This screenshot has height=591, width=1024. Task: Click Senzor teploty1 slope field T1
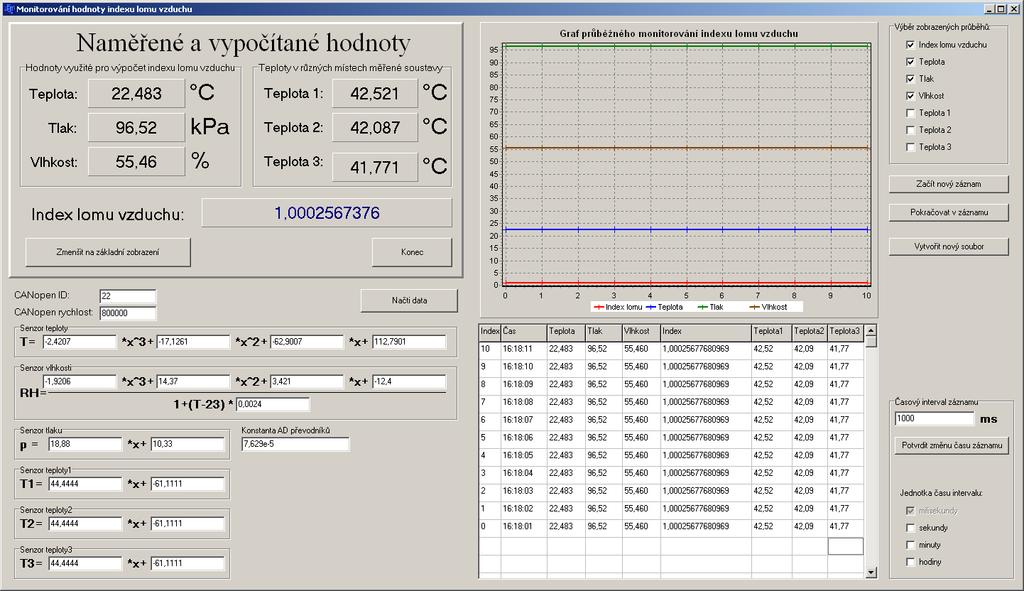[x=85, y=484]
